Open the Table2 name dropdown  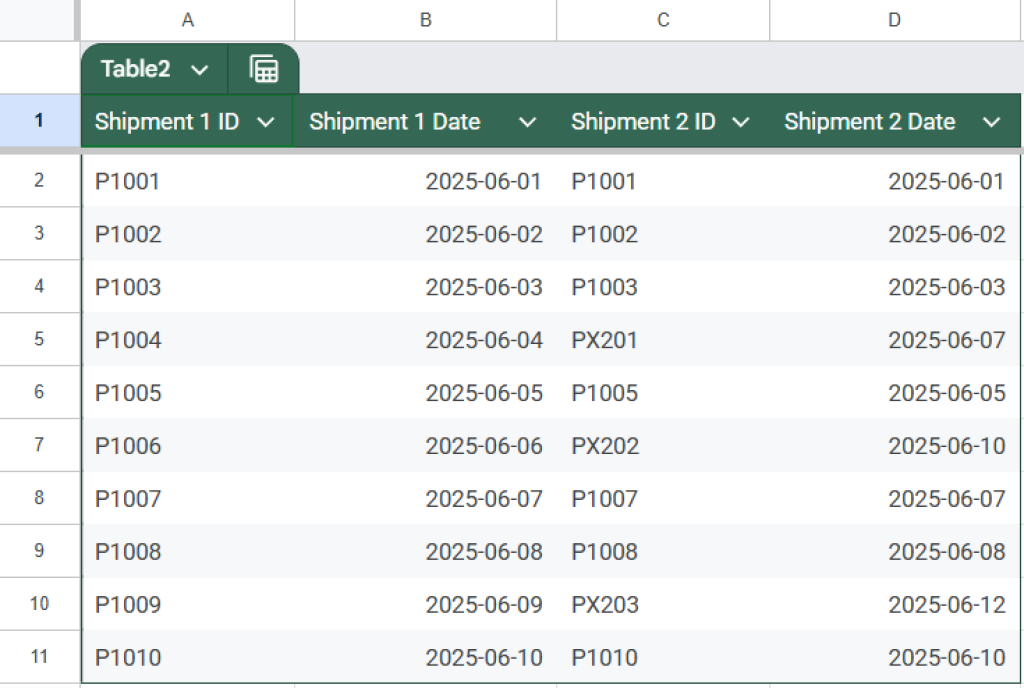[199, 69]
